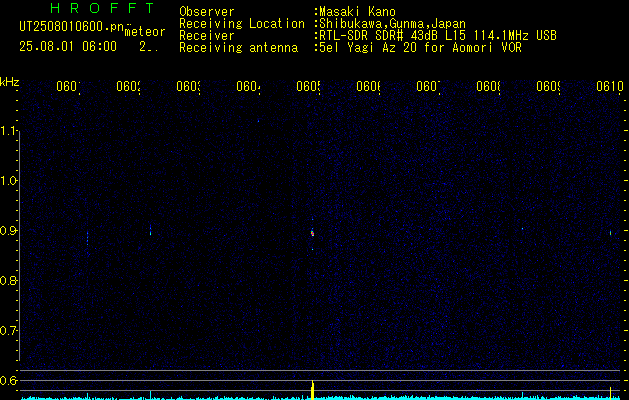Click the 0606 time marker
This screenshot has height=400, width=629.
(368, 86)
